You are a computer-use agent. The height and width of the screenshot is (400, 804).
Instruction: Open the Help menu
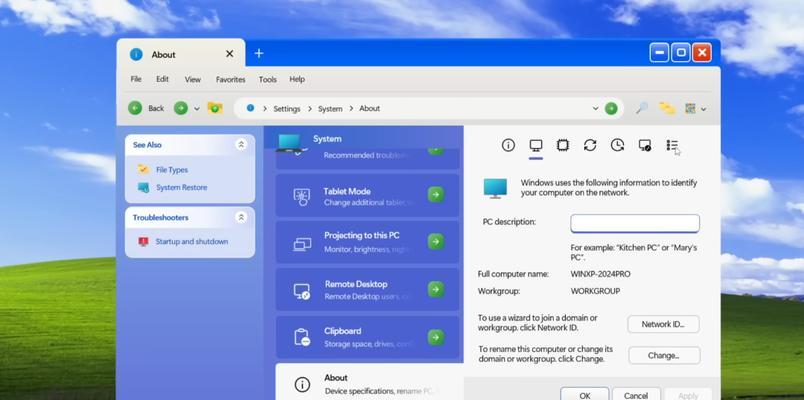click(x=297, y=79)
